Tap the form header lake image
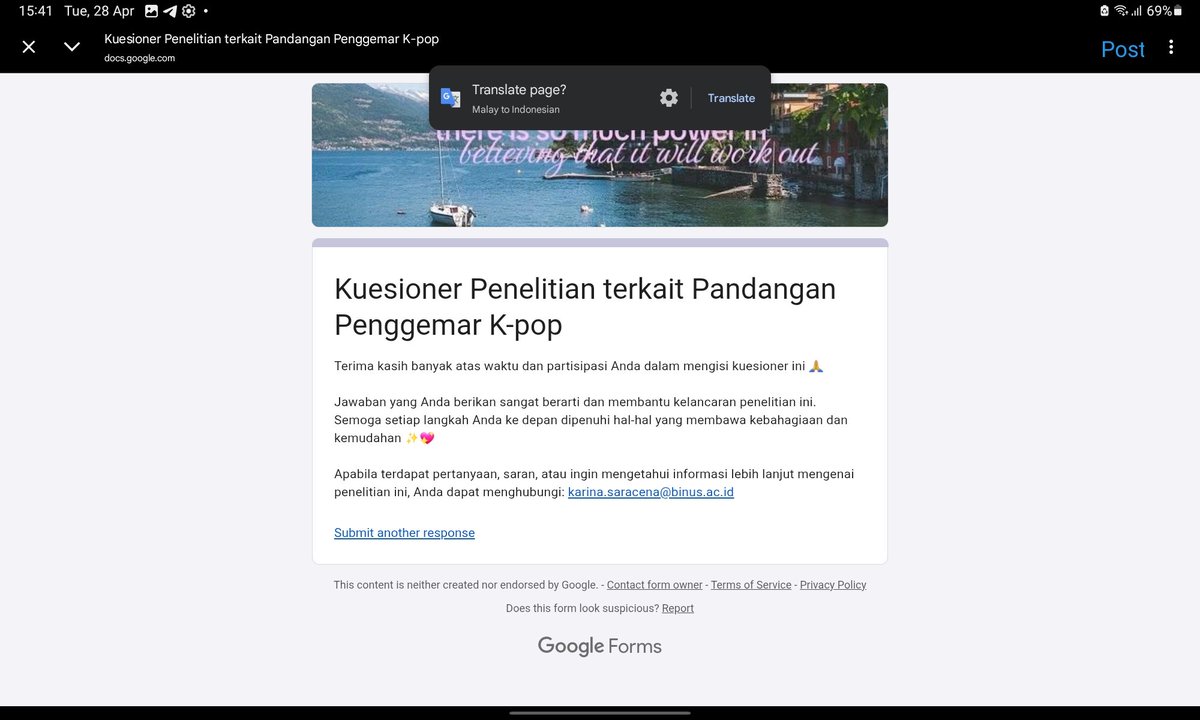This screenshot has height=720, width=1200. click(600, 155)
